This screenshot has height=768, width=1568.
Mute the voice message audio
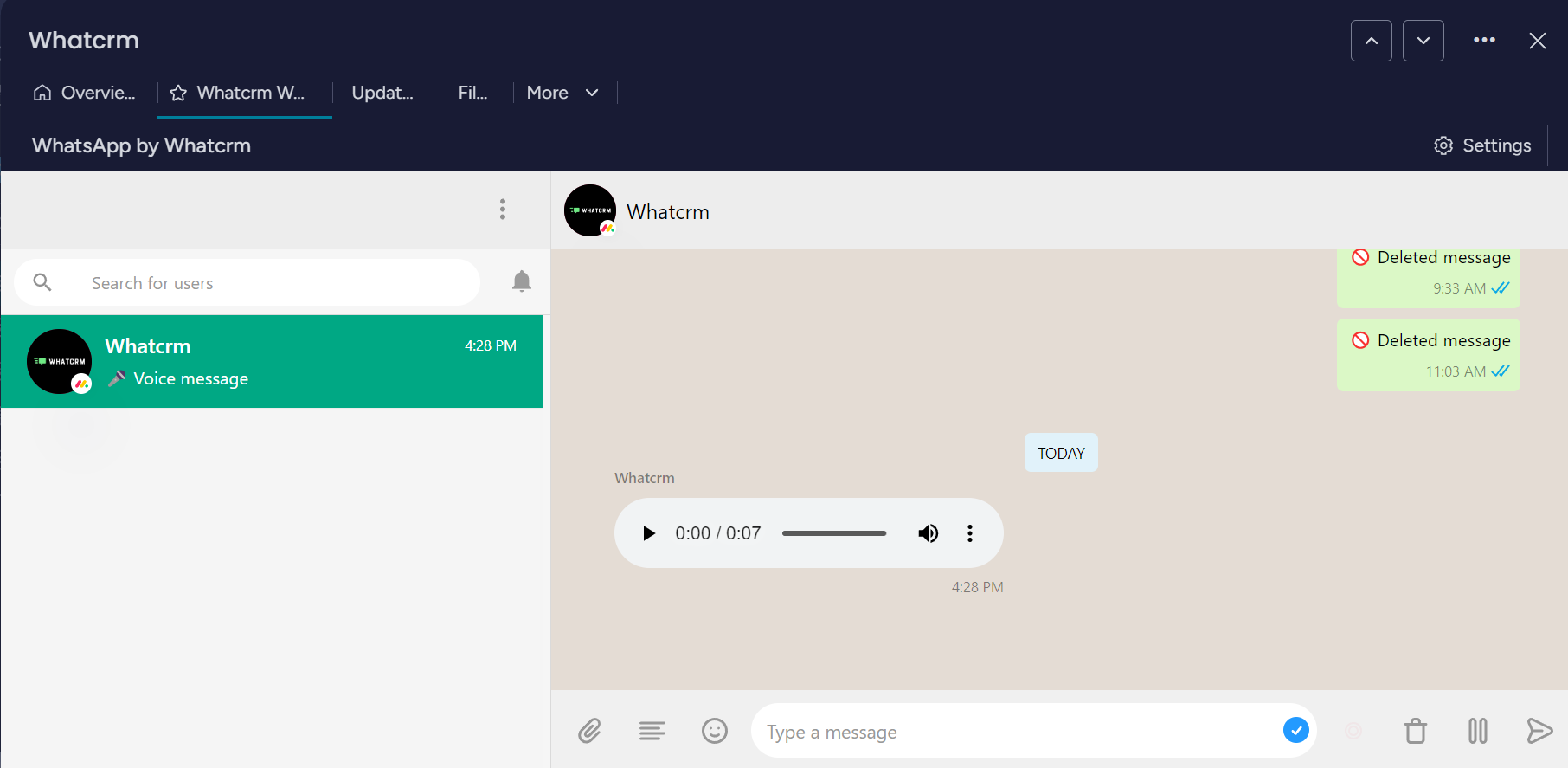pyautogui.click(x=928, y=533)
